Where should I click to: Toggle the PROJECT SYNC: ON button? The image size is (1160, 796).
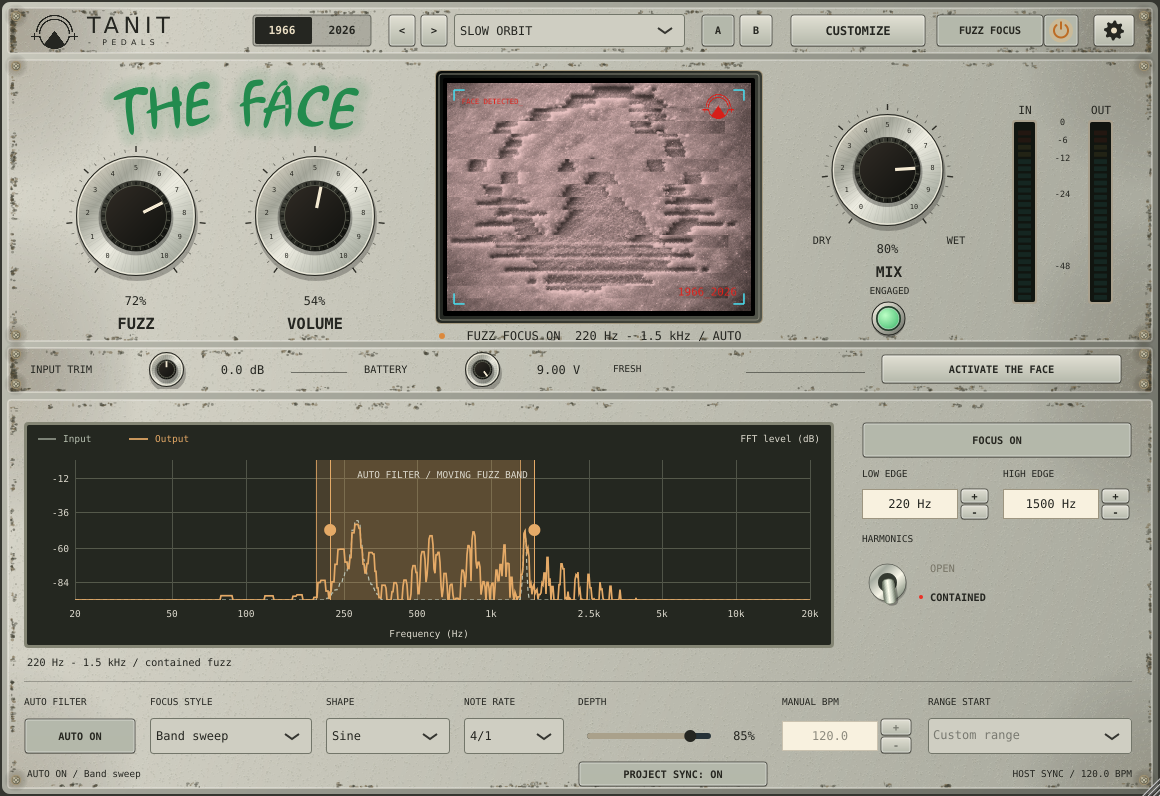(x=672, y=774)
